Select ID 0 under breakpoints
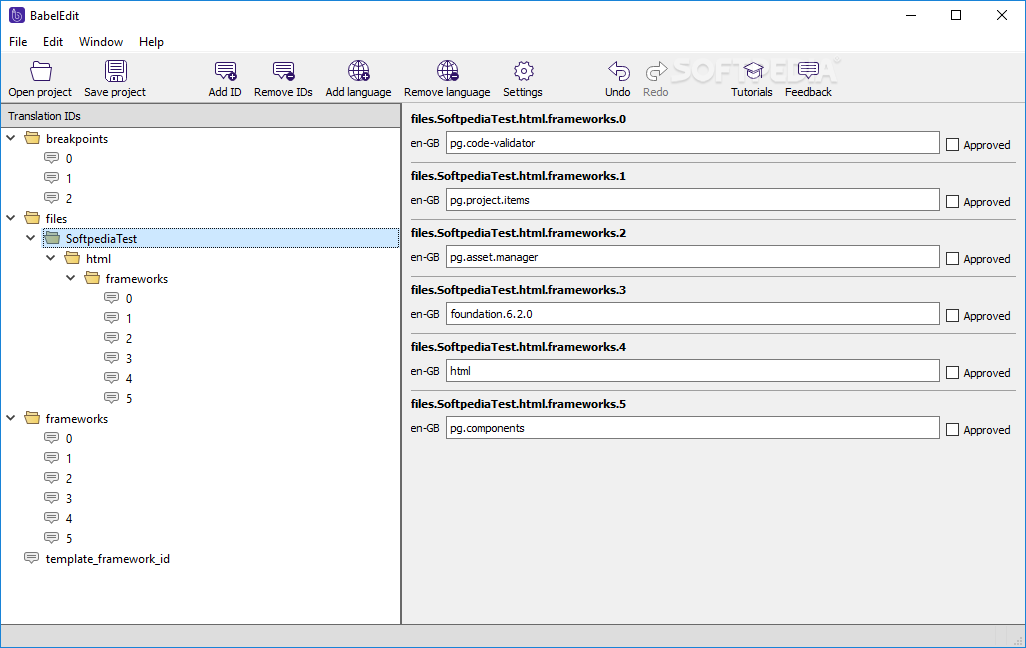 [x=69, y=158]
